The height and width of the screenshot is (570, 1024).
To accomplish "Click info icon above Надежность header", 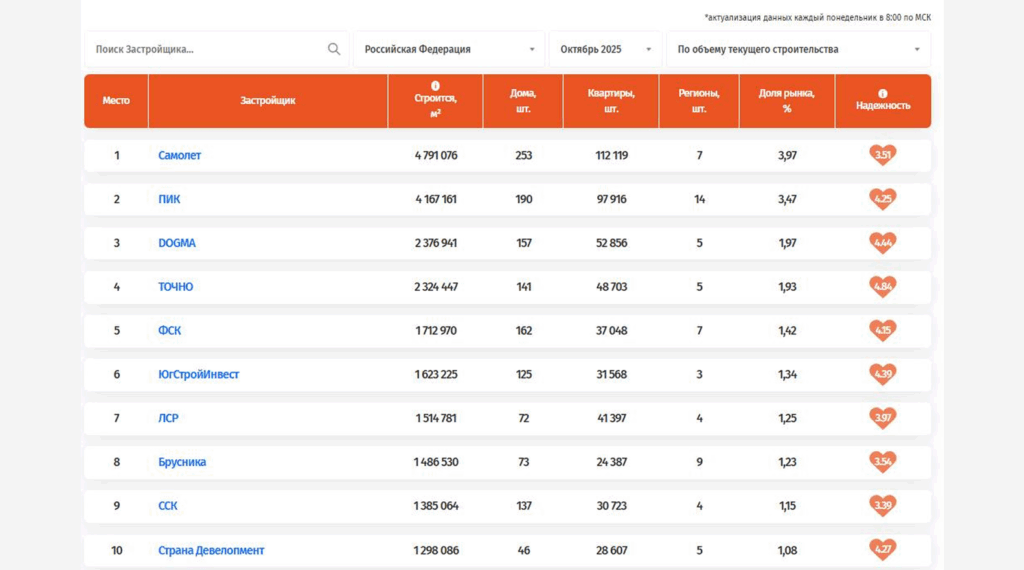I will click(883, 93).
